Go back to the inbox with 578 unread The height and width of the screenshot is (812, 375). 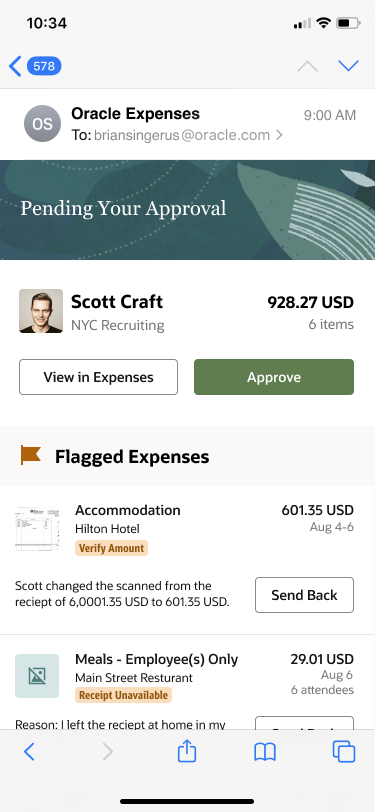click(x=35, y=66)
